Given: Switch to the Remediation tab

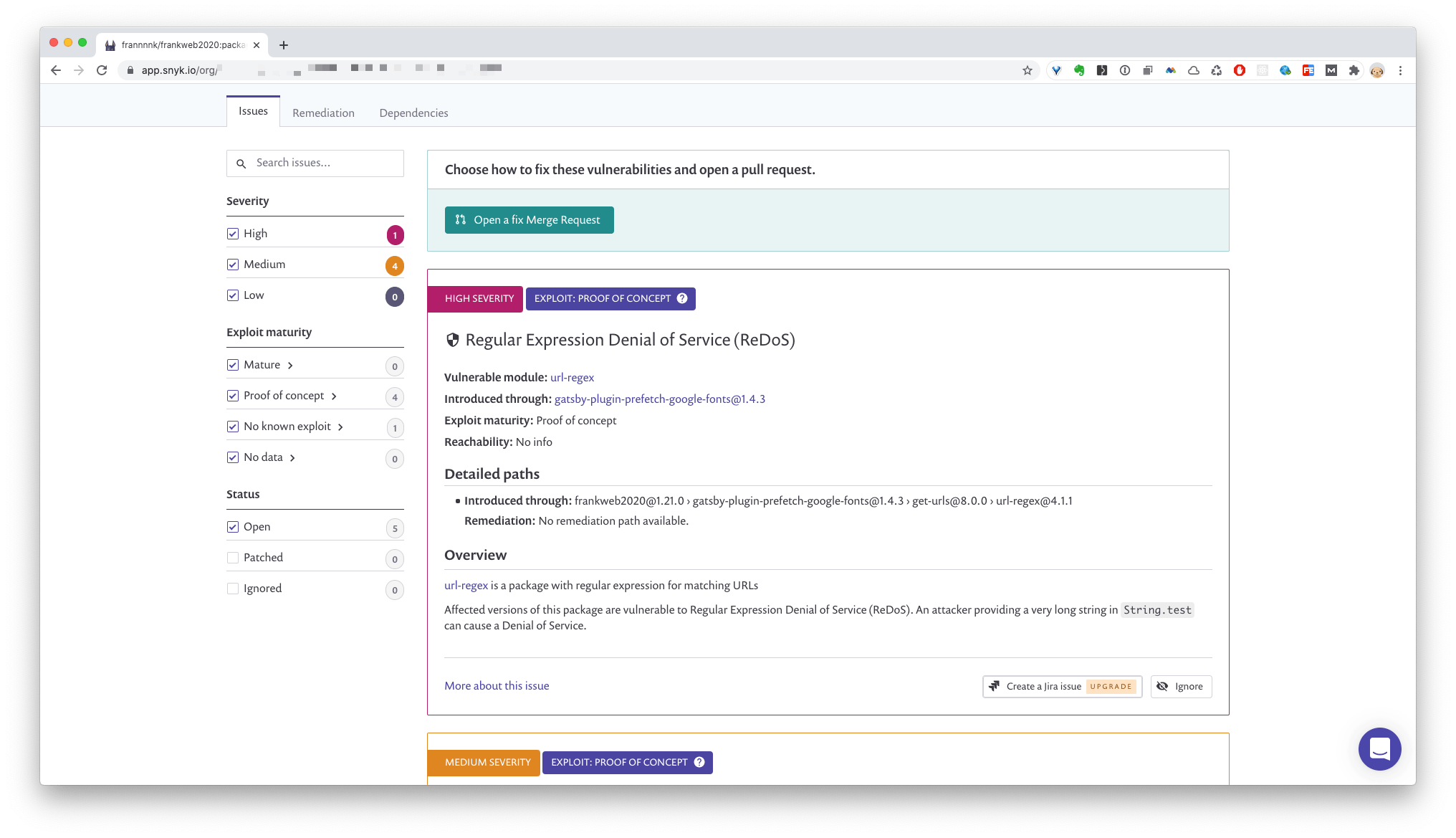Looking at the screenshot, I should pos(323,113).
